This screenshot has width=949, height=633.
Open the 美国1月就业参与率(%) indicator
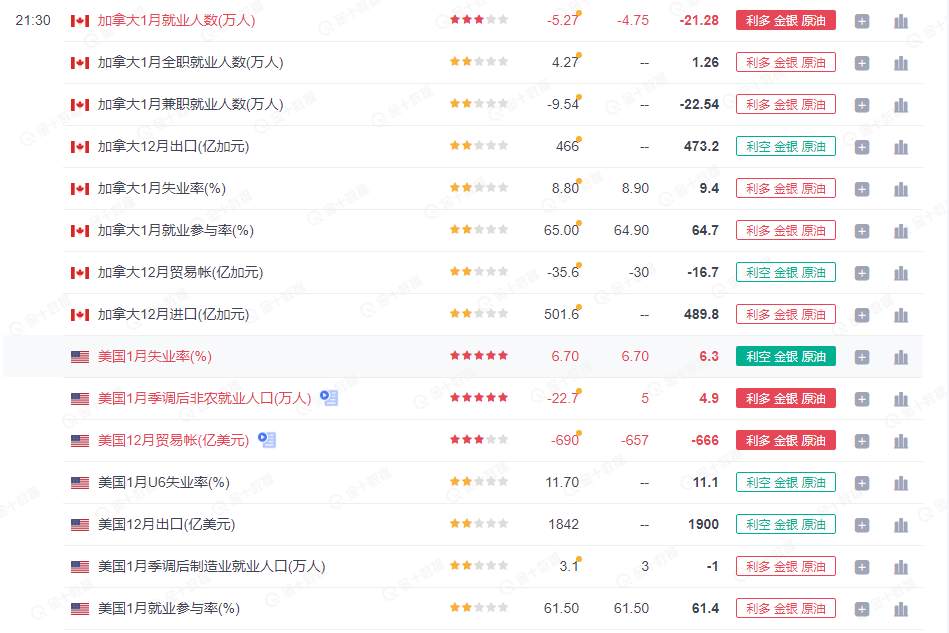click(x=169, y=608)
